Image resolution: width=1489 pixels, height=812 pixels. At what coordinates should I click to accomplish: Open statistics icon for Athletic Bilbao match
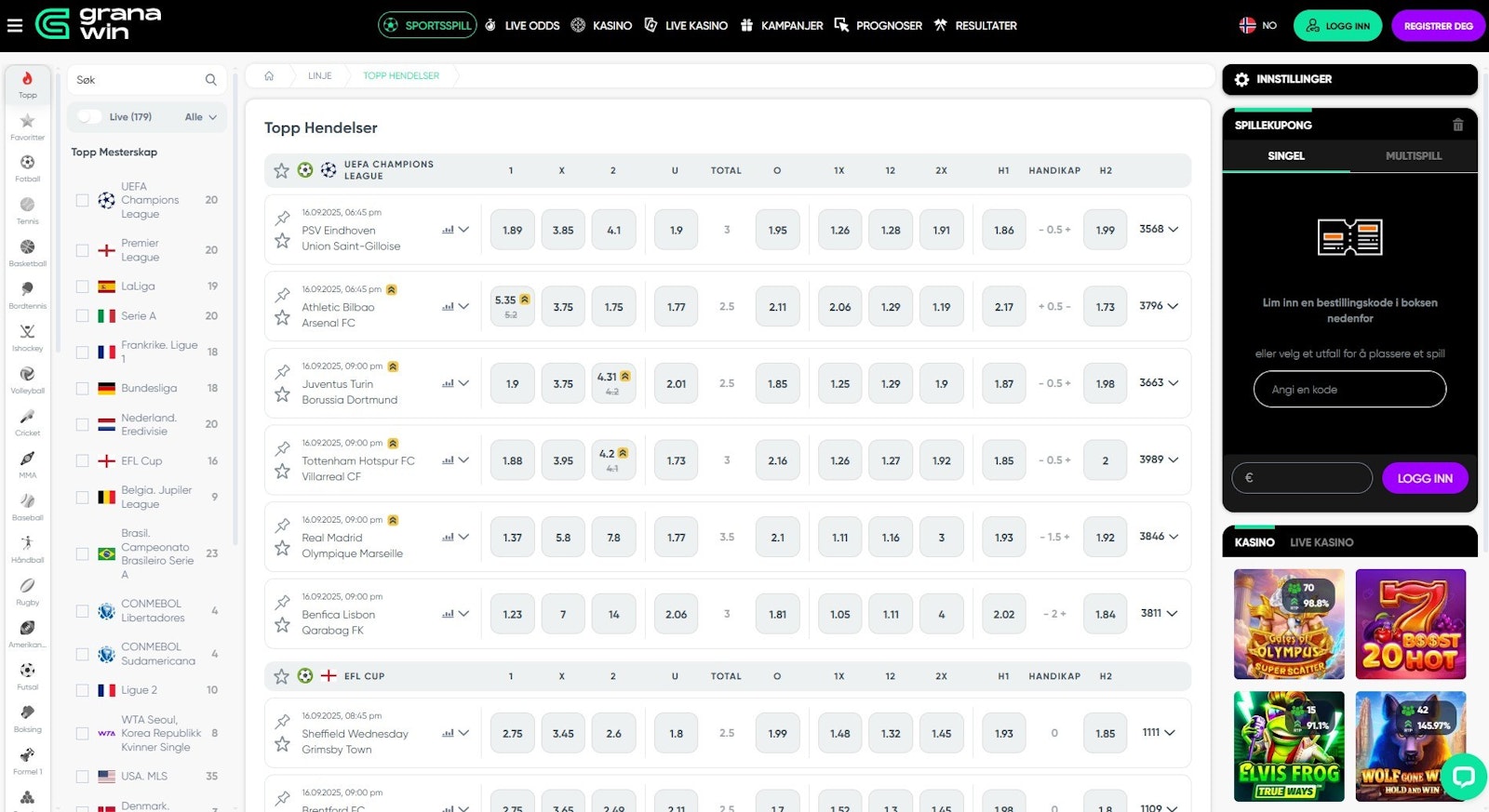tap(449, 307)
